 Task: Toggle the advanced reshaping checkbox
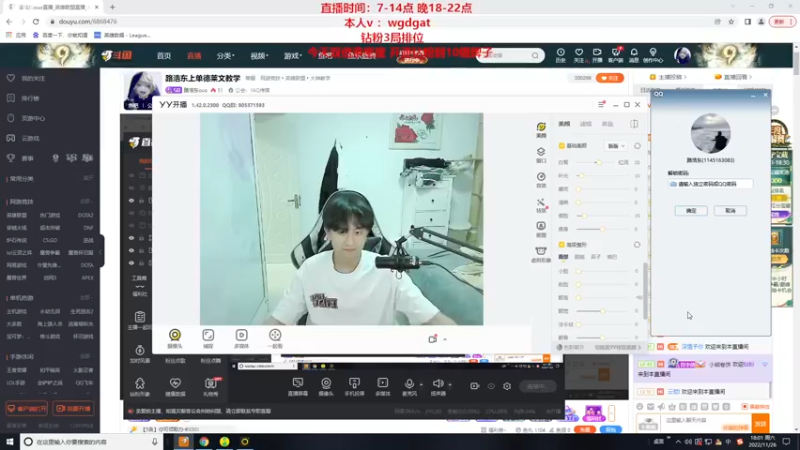click(x=562, y=245)
